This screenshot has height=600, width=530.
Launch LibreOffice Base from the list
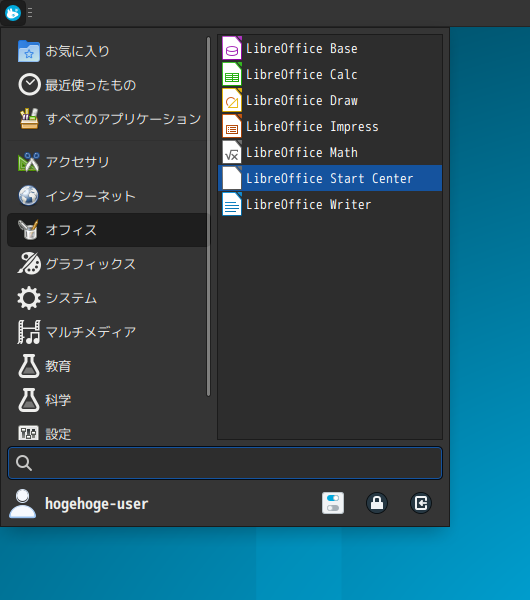coord(330,49)
